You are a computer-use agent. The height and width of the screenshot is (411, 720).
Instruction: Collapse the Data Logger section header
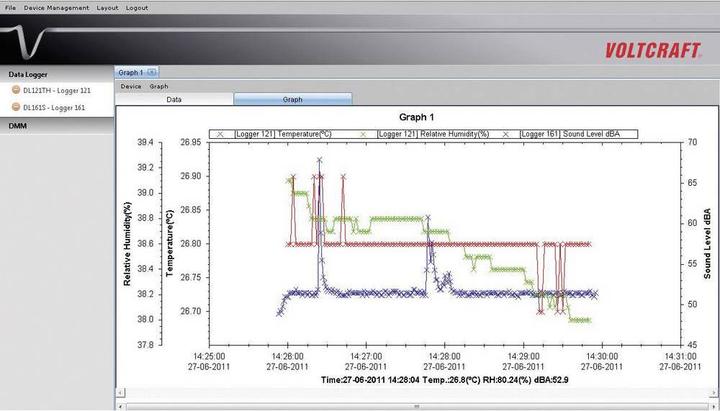(30, 74)
